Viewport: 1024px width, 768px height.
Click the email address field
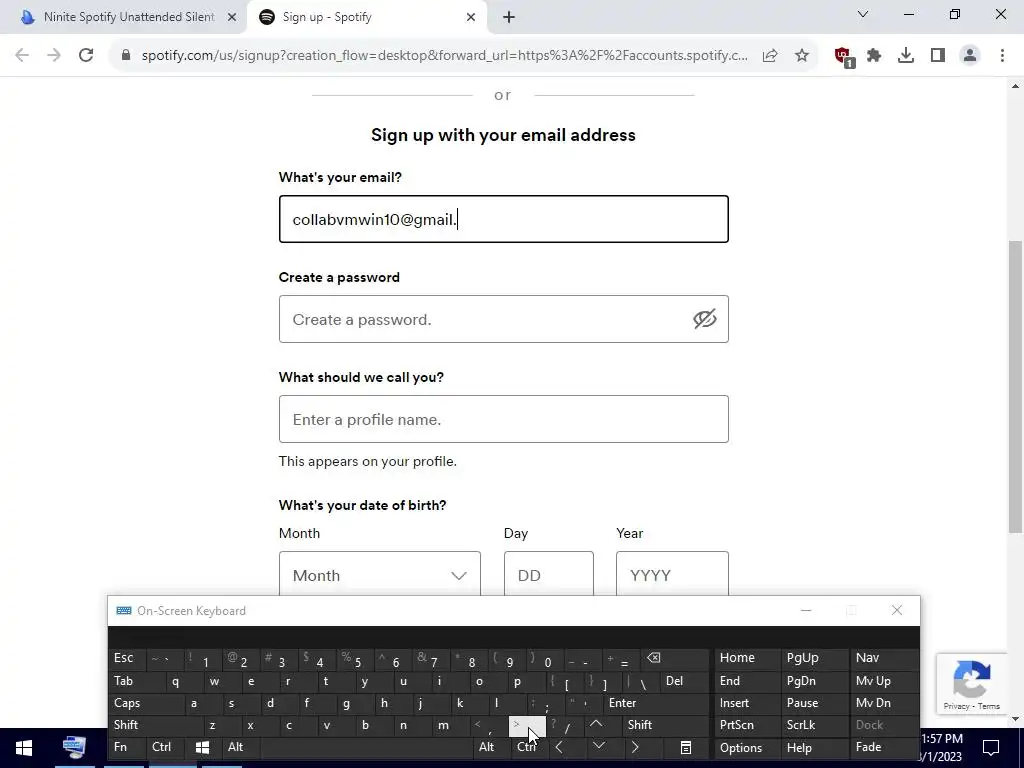click(x=504, y=219)
